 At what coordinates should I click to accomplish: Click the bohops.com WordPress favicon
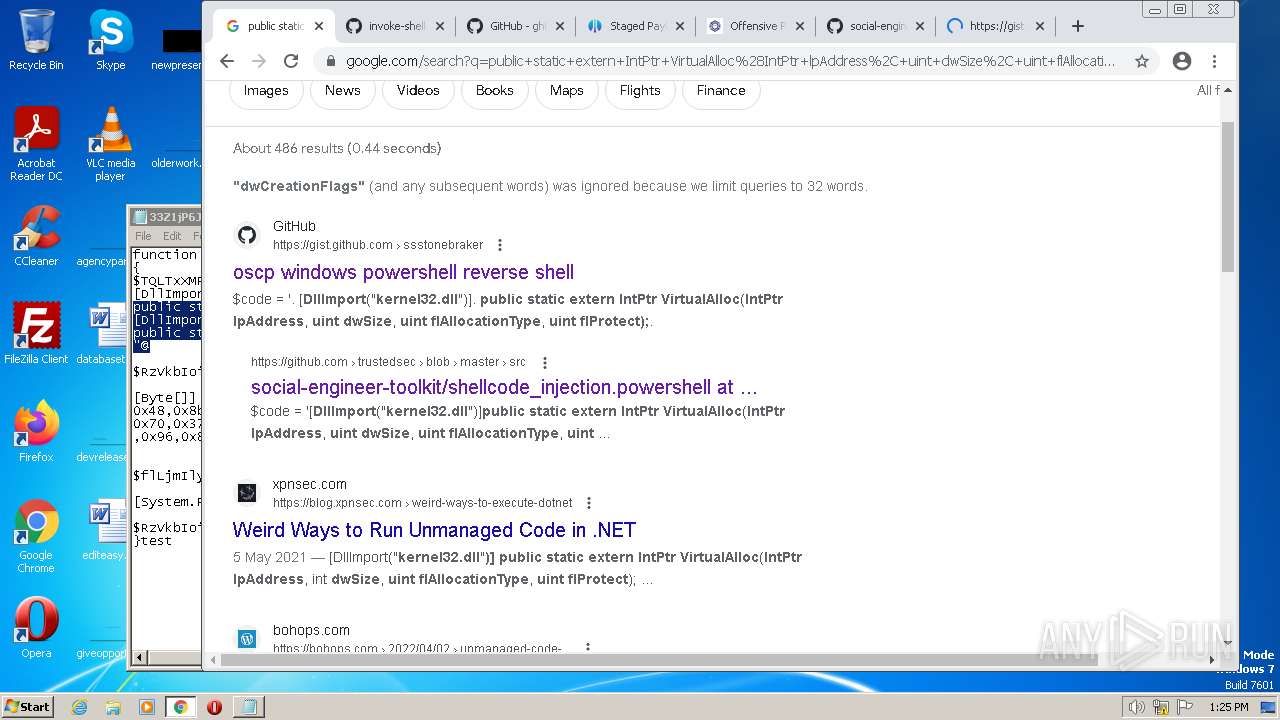[x=247, y=638]
